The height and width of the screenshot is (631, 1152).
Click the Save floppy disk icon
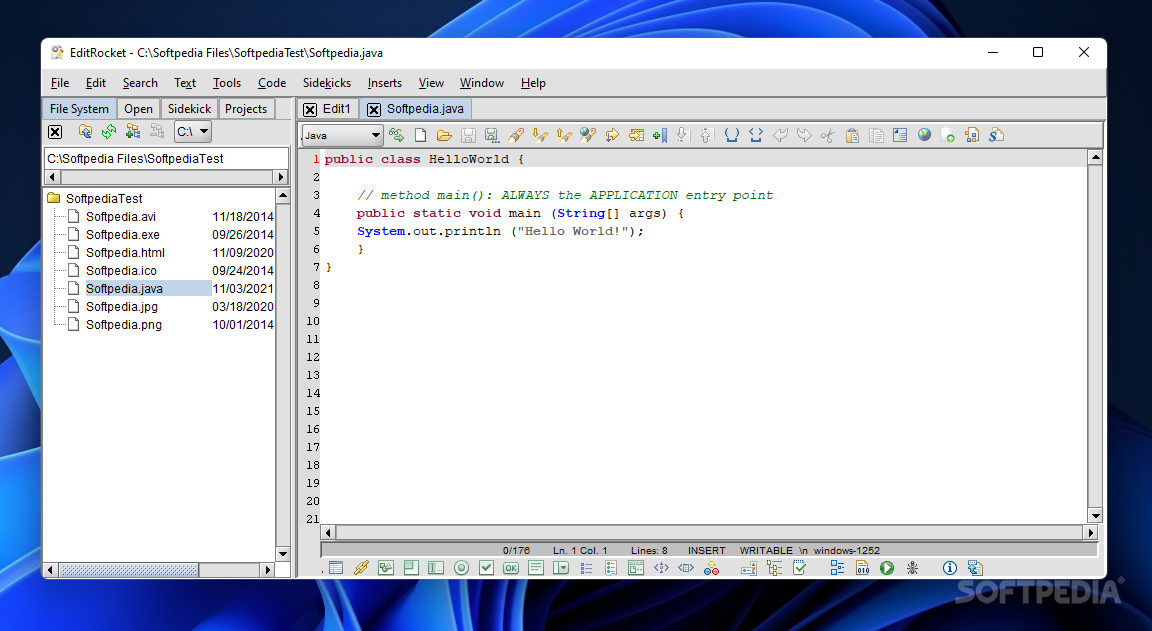coord(468,135)
